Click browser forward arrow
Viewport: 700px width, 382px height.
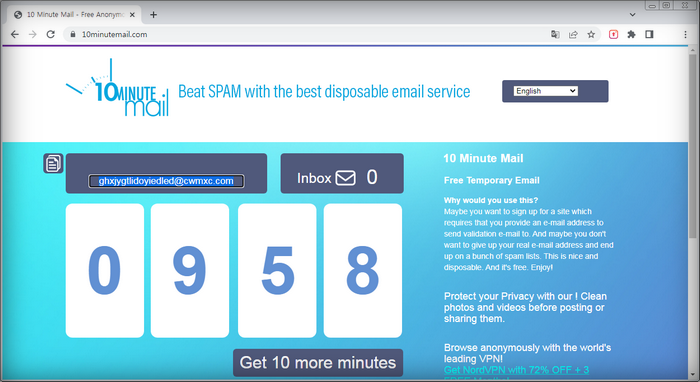(33, 34)
